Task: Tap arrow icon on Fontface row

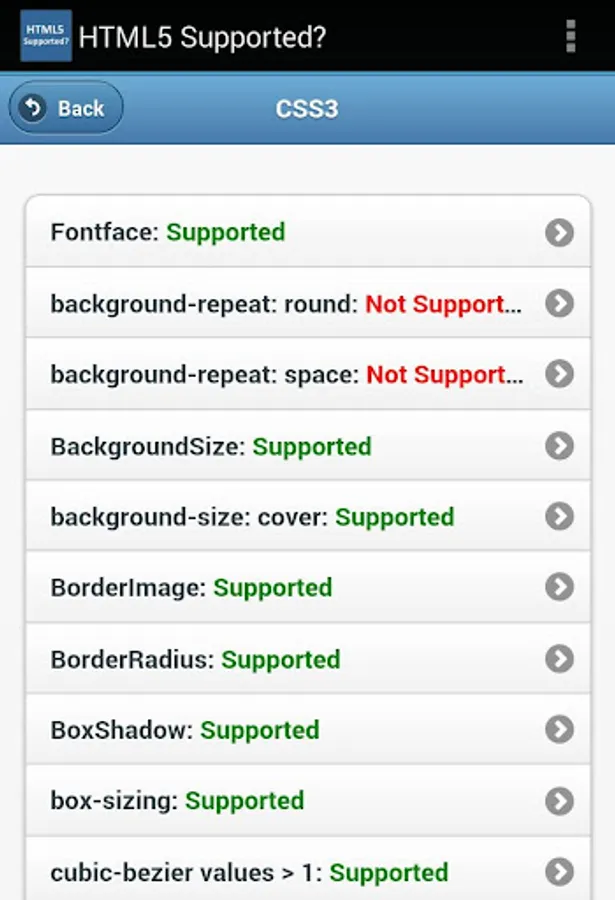Action: (x=559, y=232)
